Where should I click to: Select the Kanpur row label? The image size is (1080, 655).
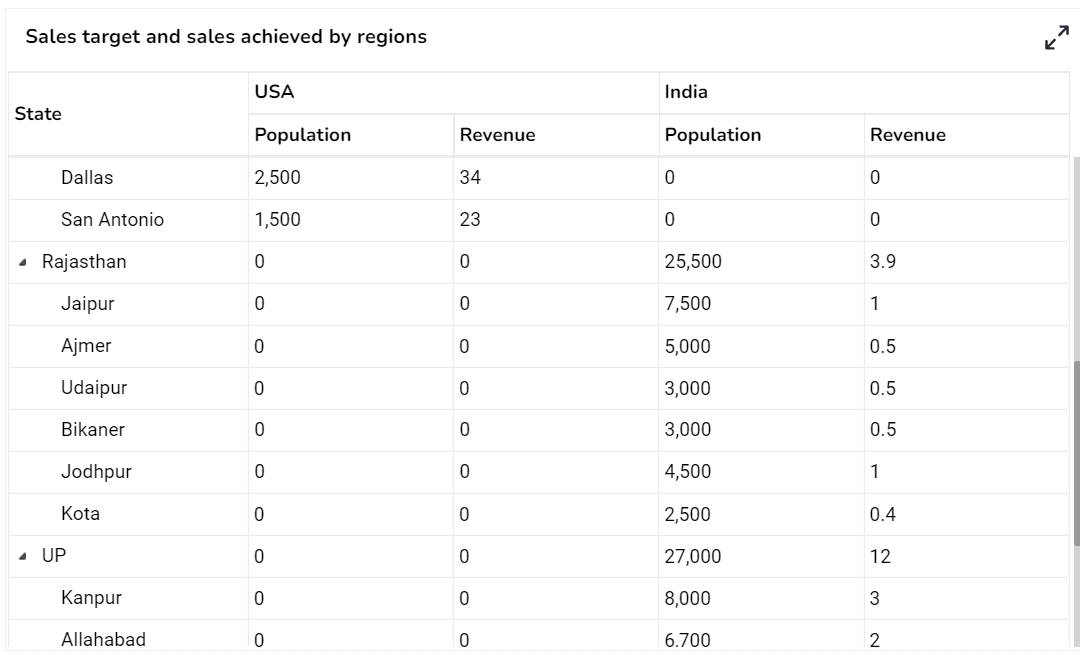coord(91,598)
